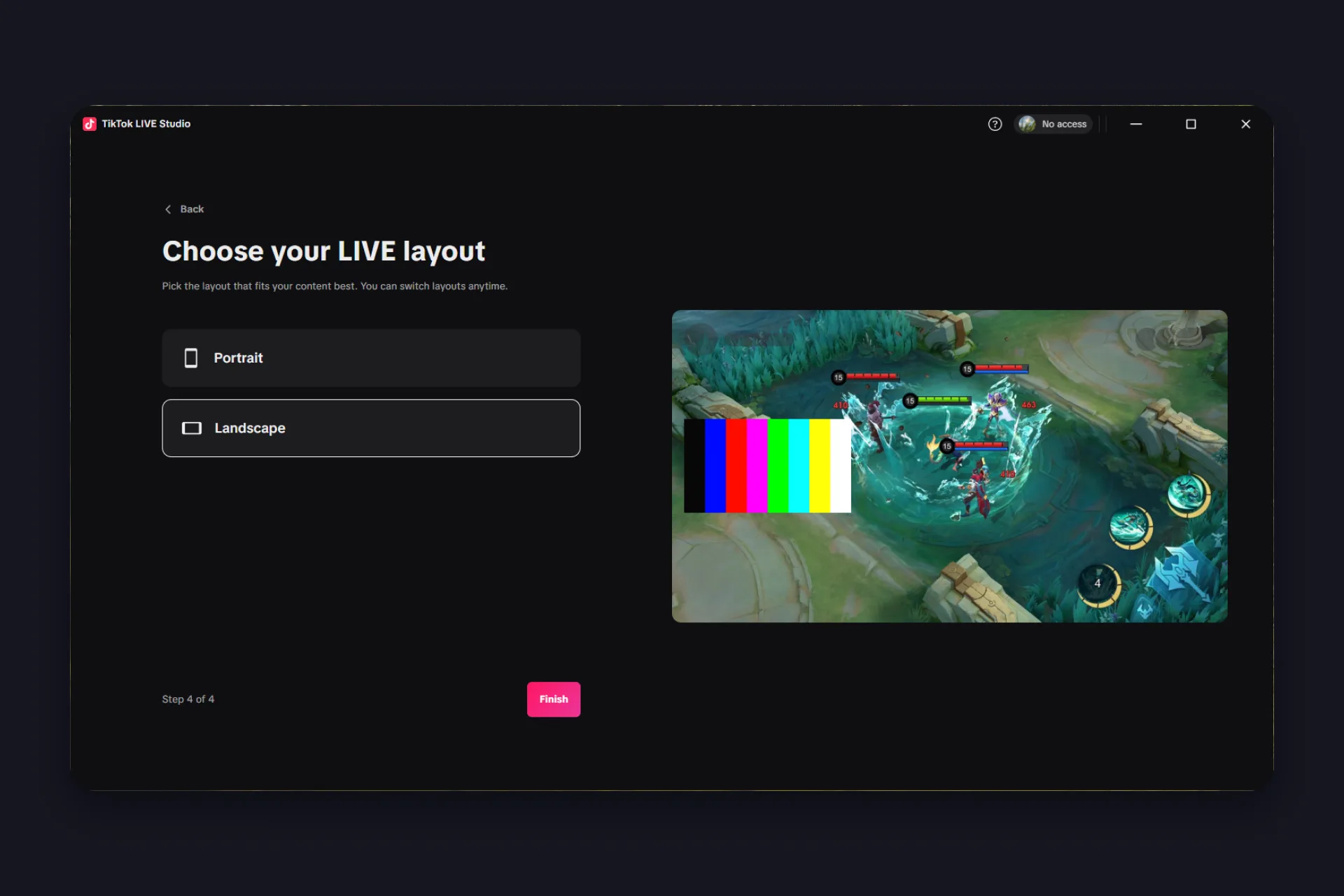Image resolution: width=1344 pixels, height=896 pixels.
Task: Maximize the TikTok LIVE Studio window
Action: [x=1191, y=124]
